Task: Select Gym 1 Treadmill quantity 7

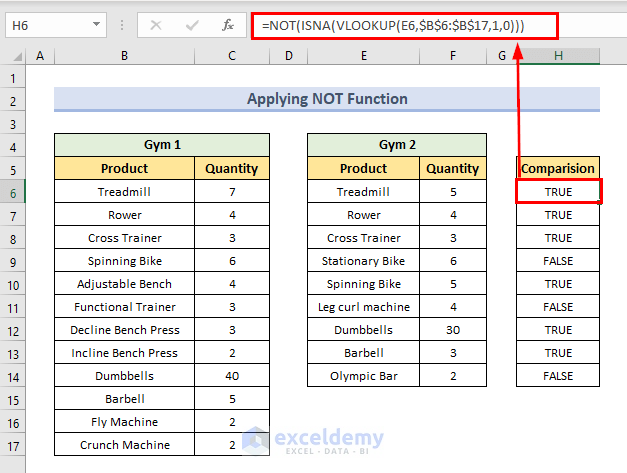Action: 232,192
